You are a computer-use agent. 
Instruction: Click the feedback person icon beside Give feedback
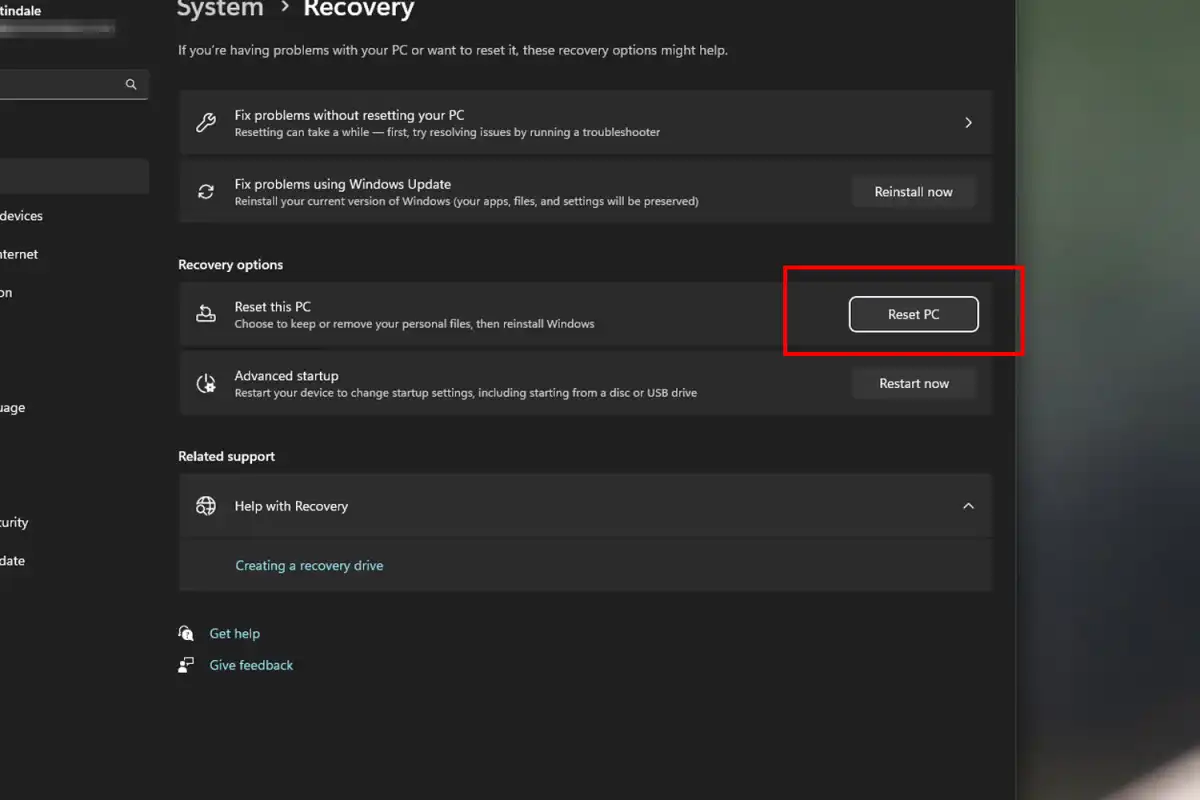tap(186, 665)
